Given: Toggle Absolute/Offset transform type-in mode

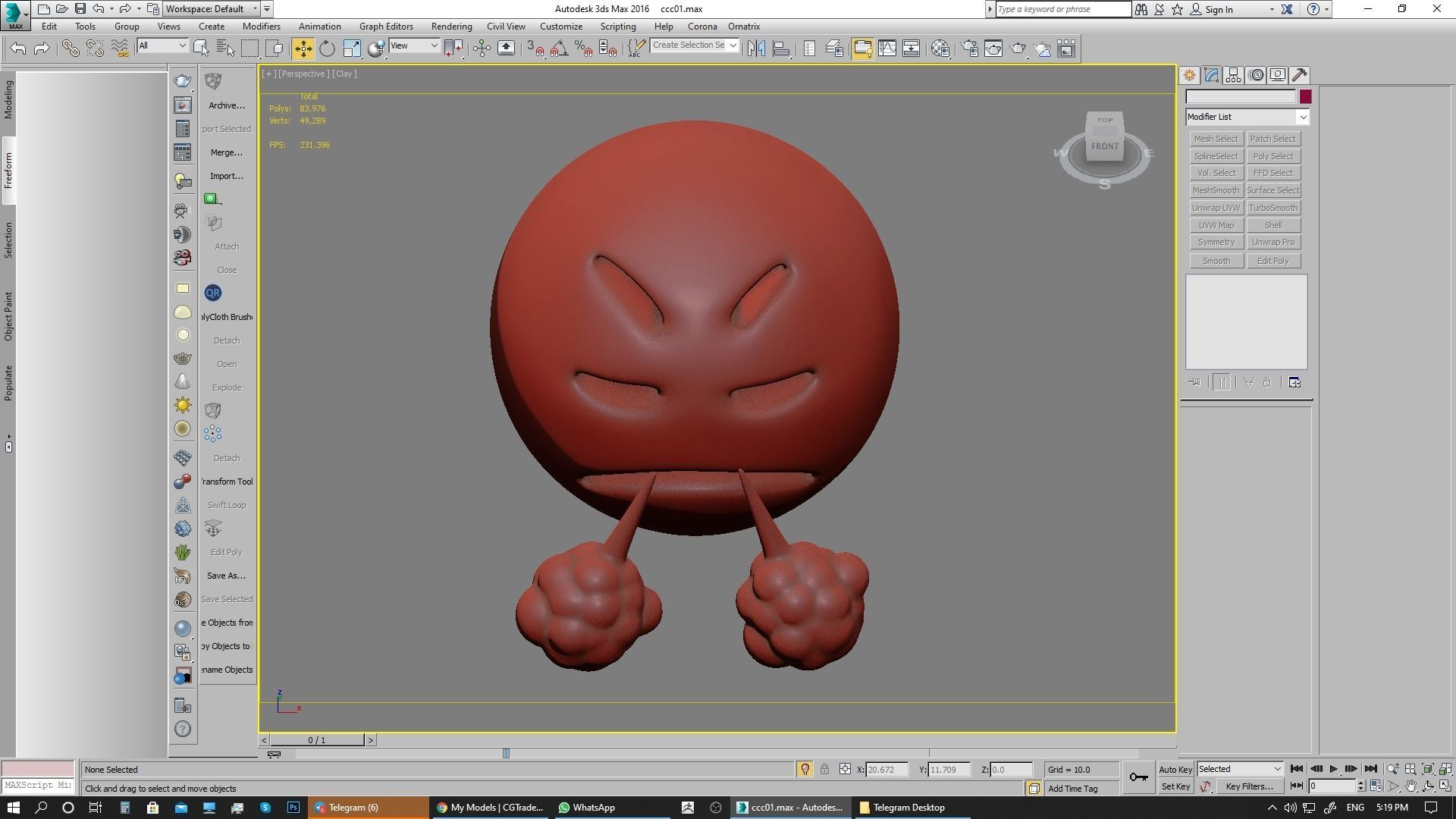Looking at the screenshot, I should click(845, 769).
